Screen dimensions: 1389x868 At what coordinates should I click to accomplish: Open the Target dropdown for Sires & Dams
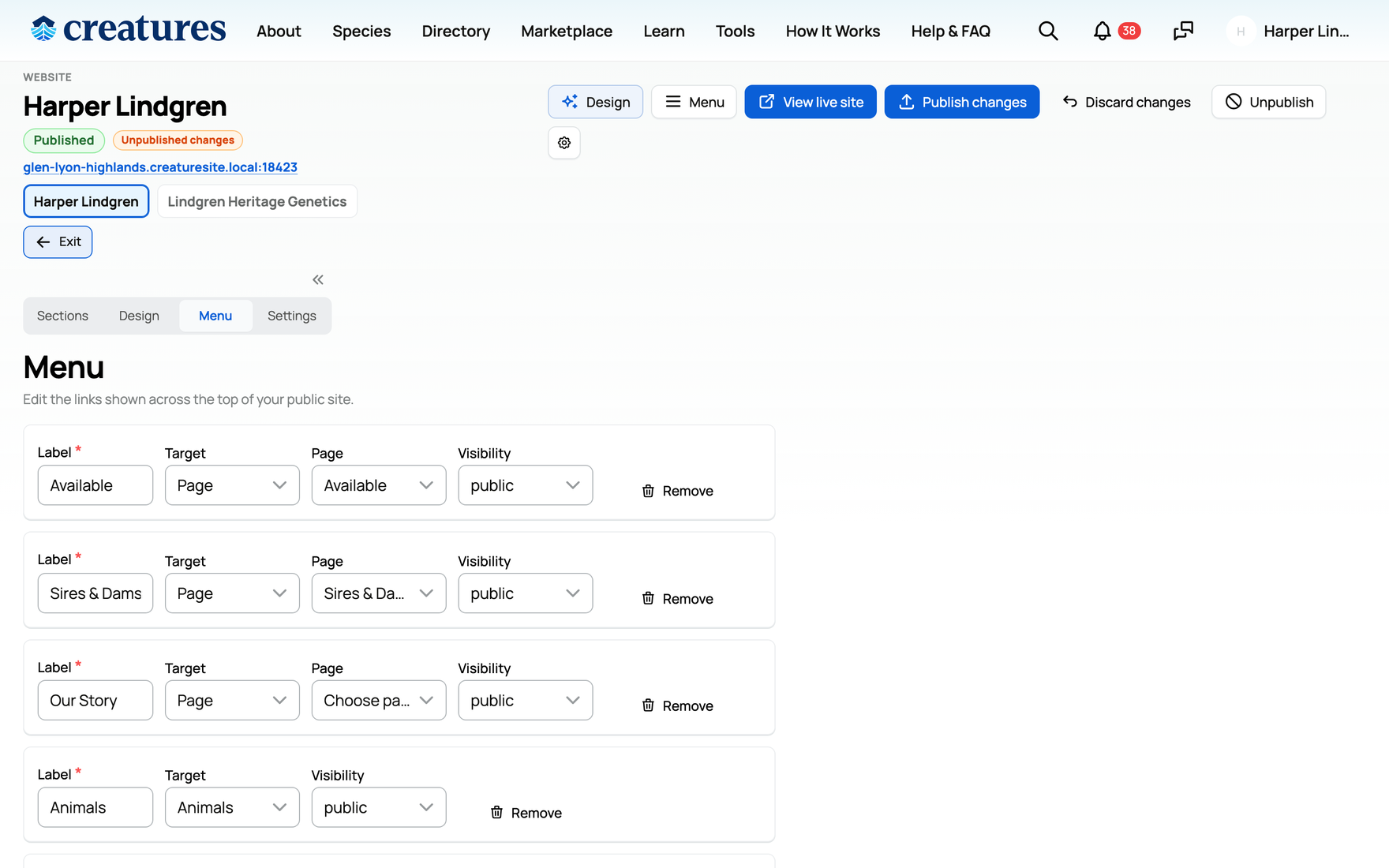tap(232, 593)
